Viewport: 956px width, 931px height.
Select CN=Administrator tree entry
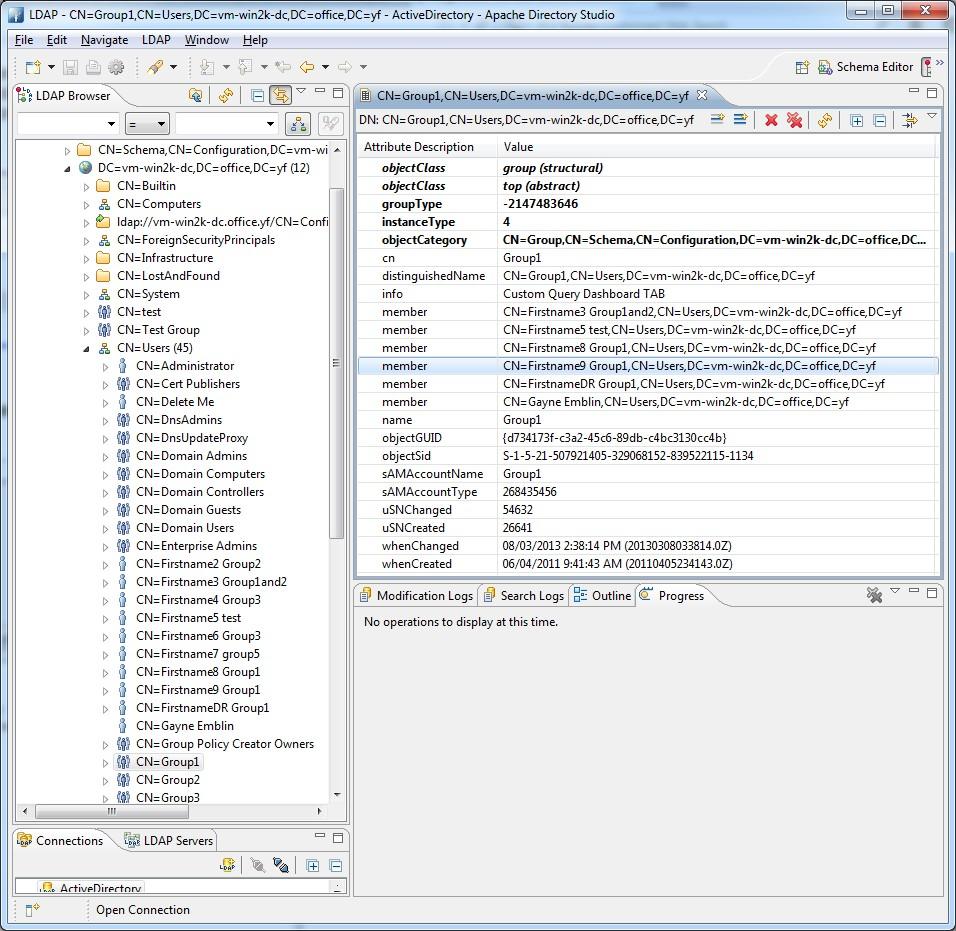[185, 366]
